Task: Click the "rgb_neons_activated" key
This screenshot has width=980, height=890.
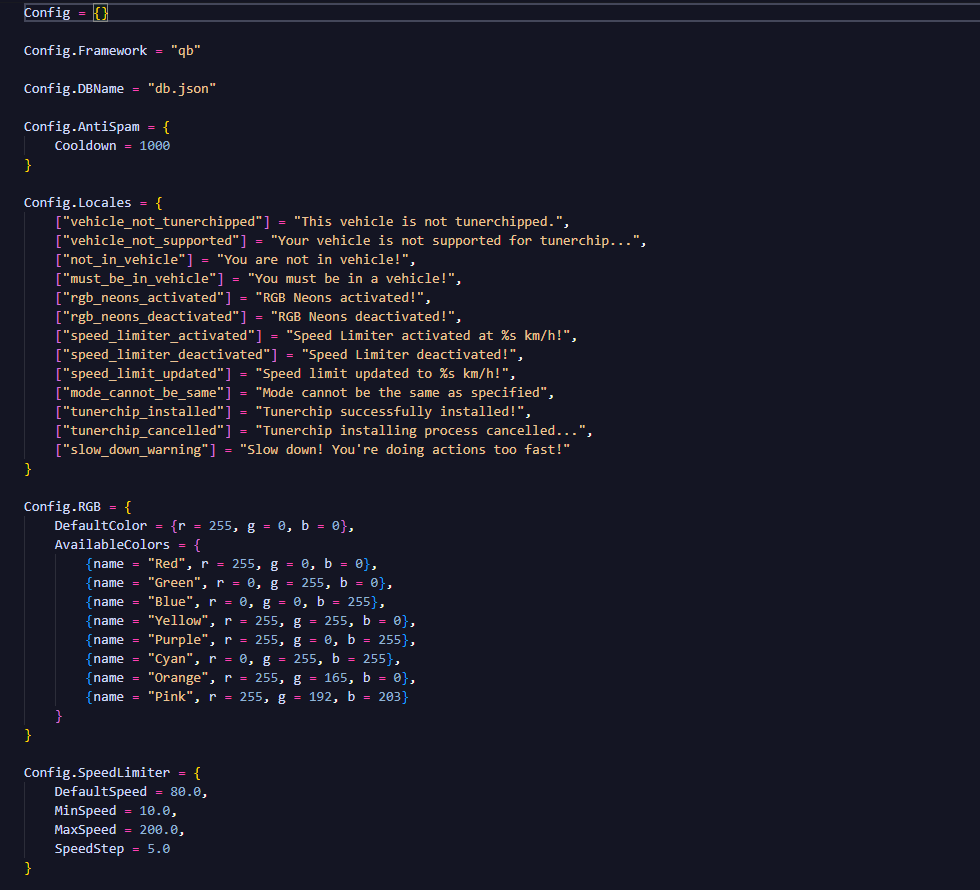Action: click(143, 298)
